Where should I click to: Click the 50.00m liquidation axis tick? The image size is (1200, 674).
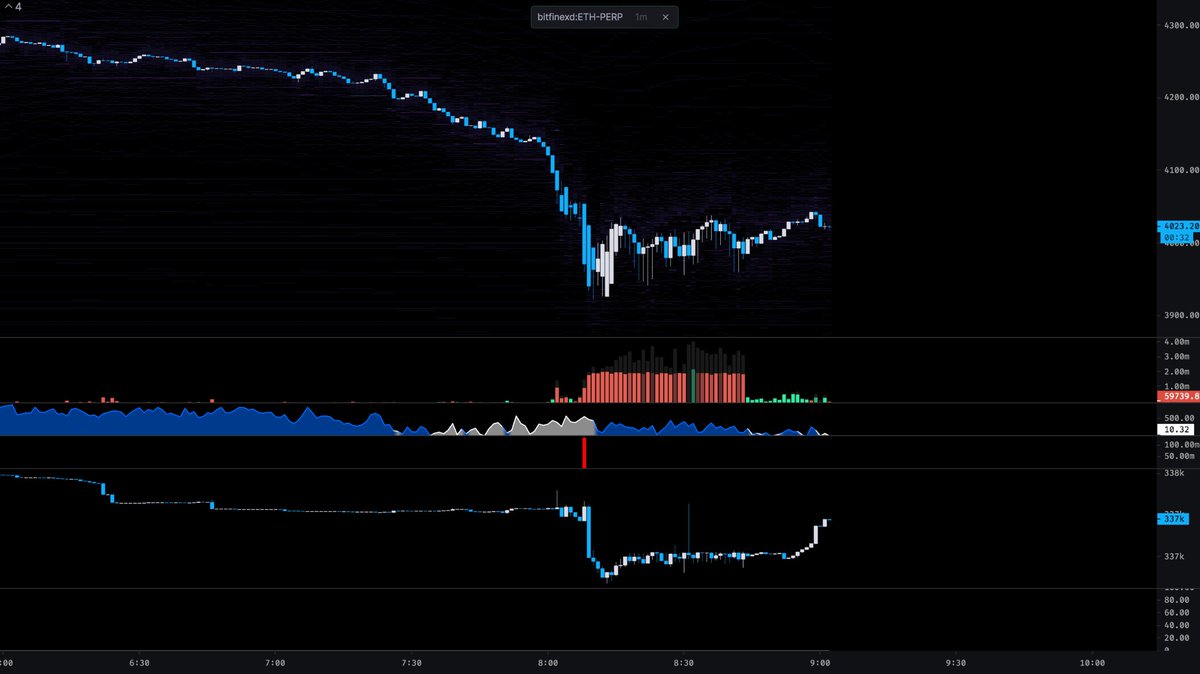1178,456
